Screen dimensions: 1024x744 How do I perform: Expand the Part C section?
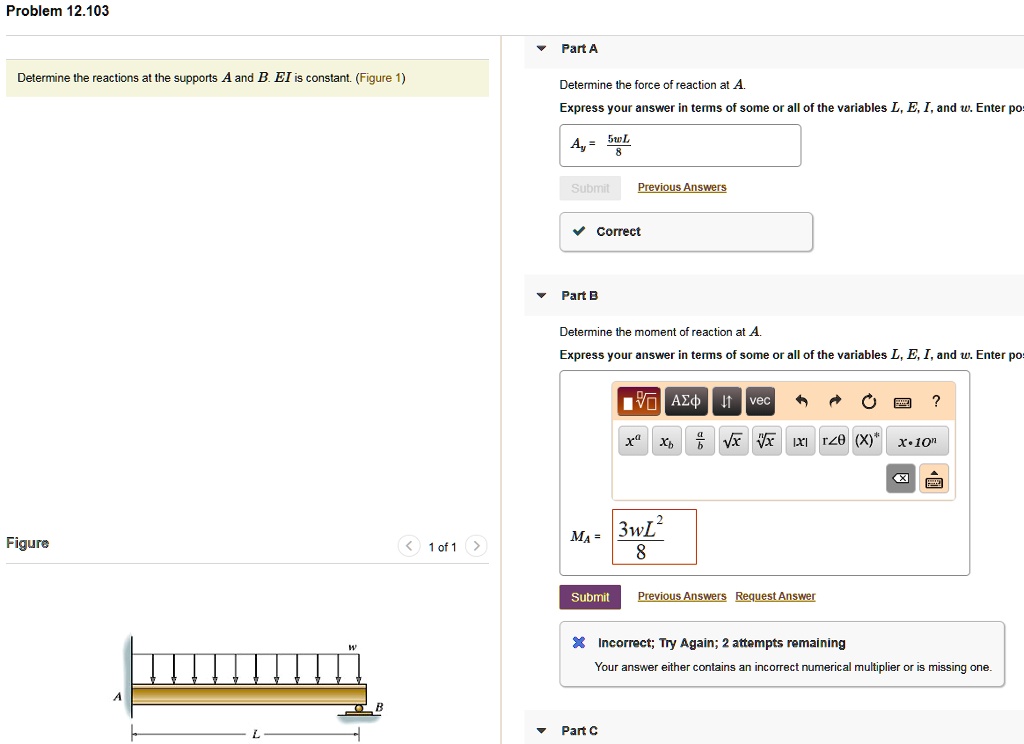[x=540, y=730]
